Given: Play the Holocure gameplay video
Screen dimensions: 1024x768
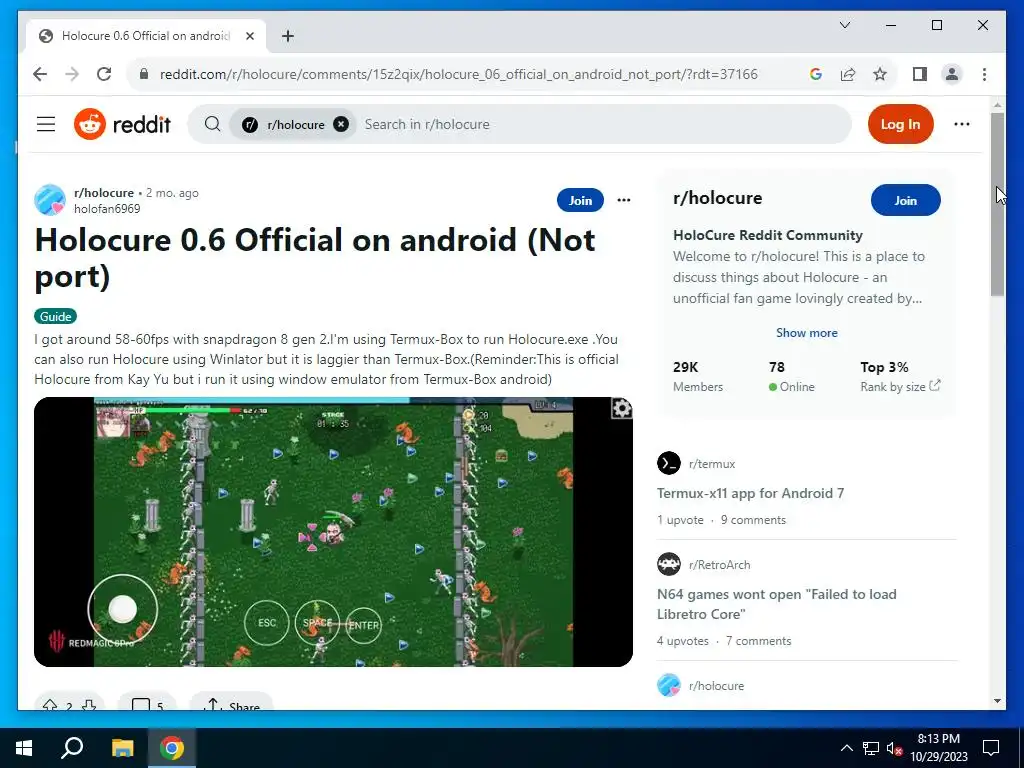Looking at the screenshot, I should click(333, 532).
